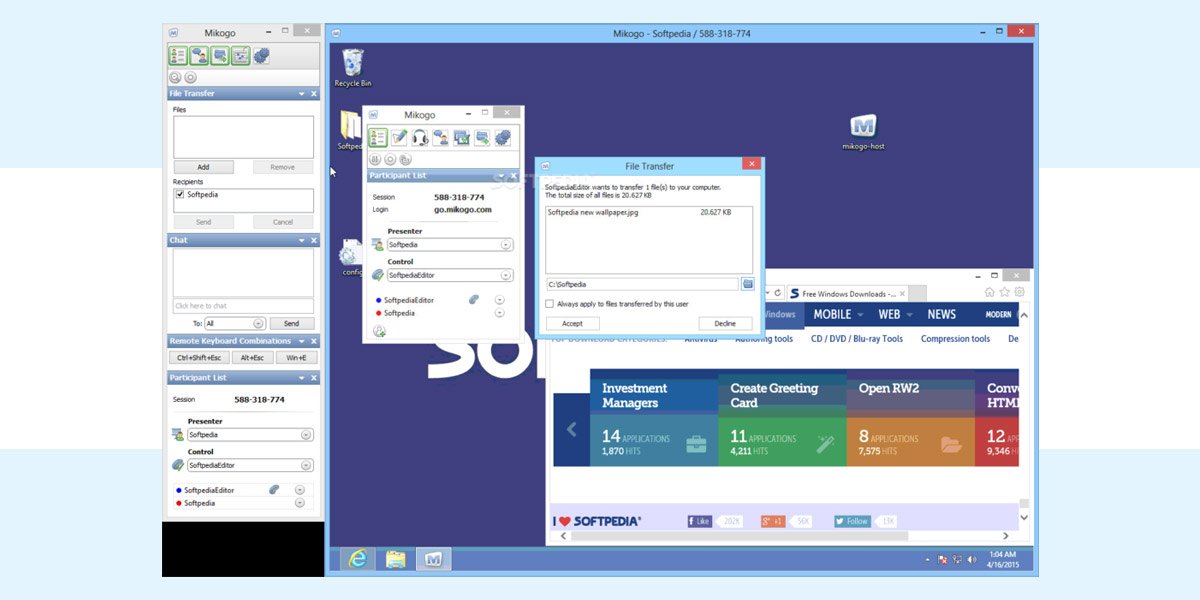Click the Add button under Files
Image resolution: width=1200 pixels, height=600 pixels.
point(203,167)
